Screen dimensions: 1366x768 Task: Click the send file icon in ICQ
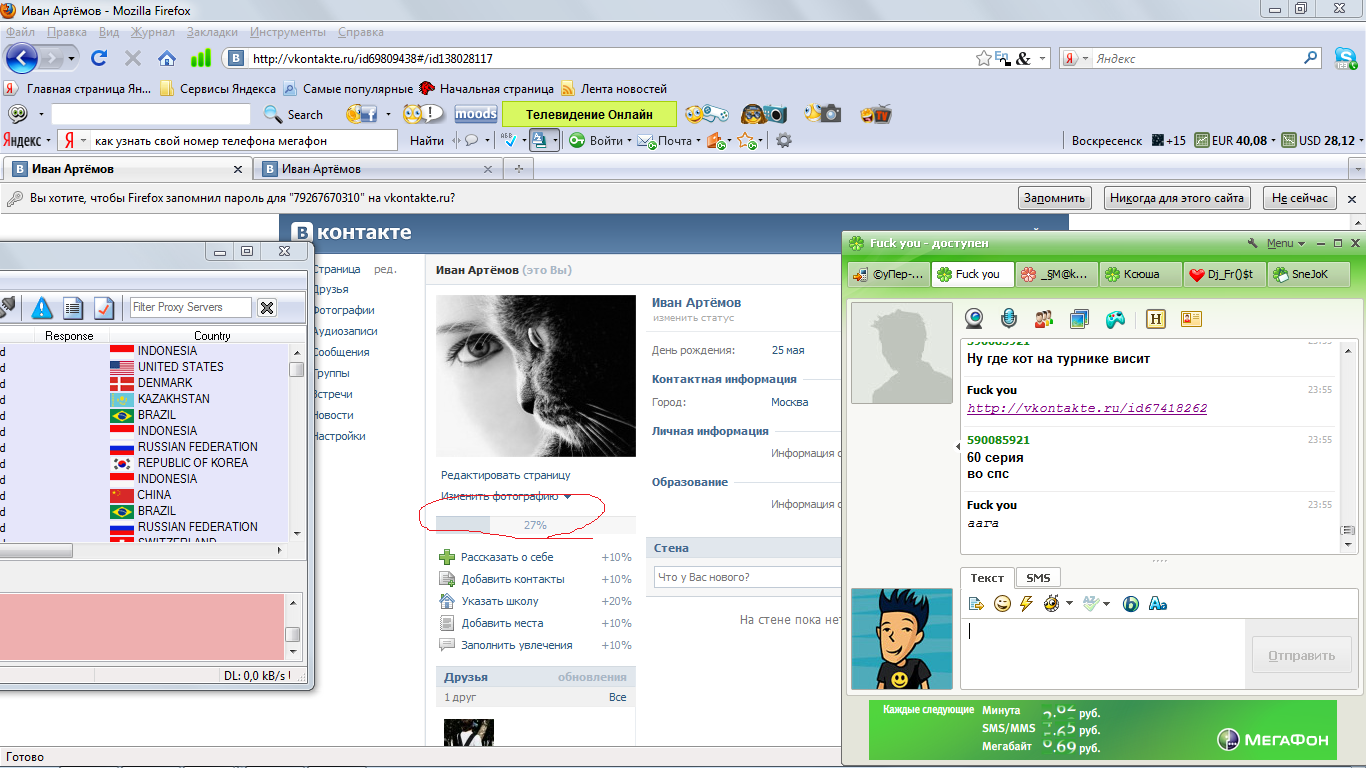point(977,603)
